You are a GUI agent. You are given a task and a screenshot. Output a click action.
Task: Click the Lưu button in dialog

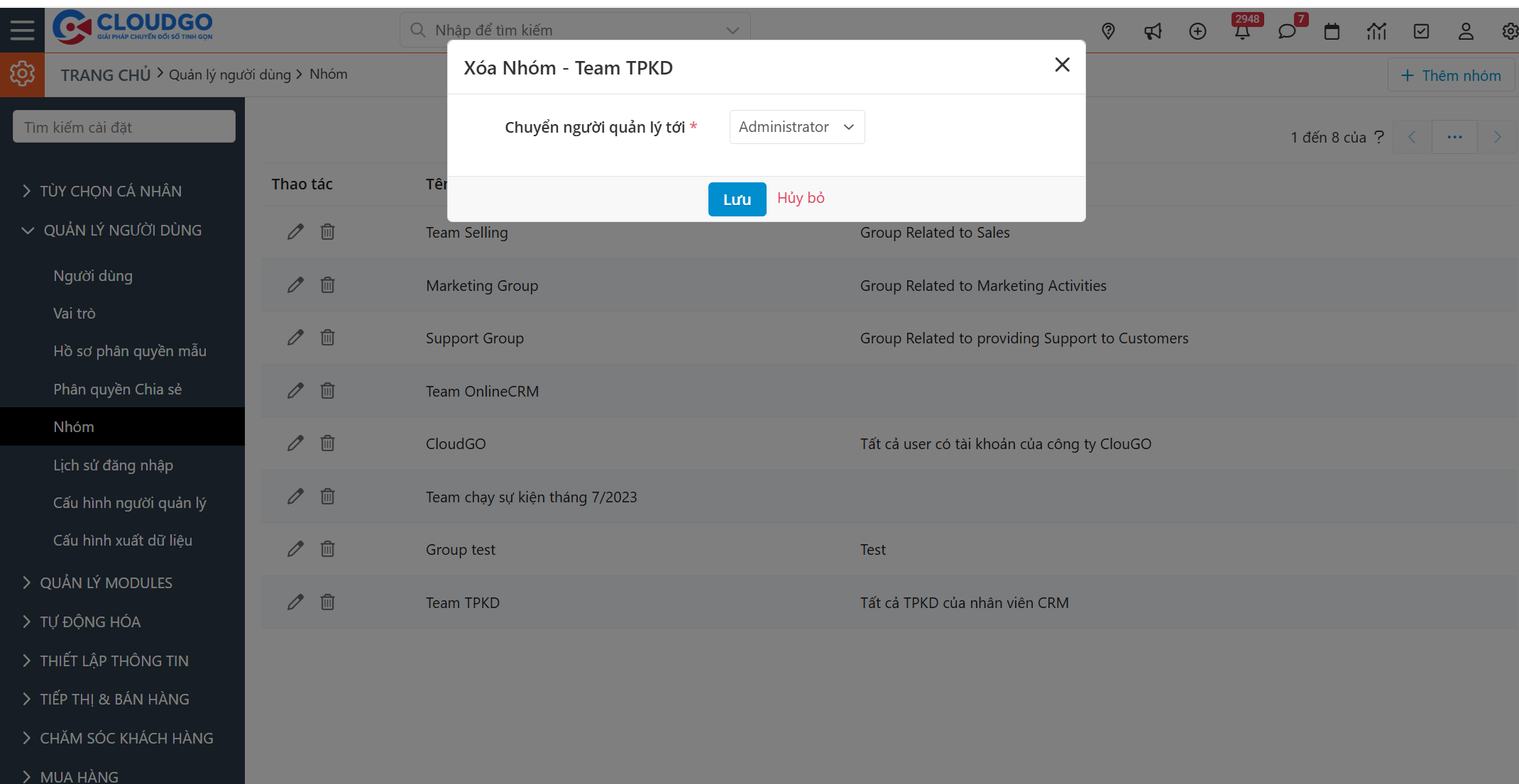pos(737,199)
